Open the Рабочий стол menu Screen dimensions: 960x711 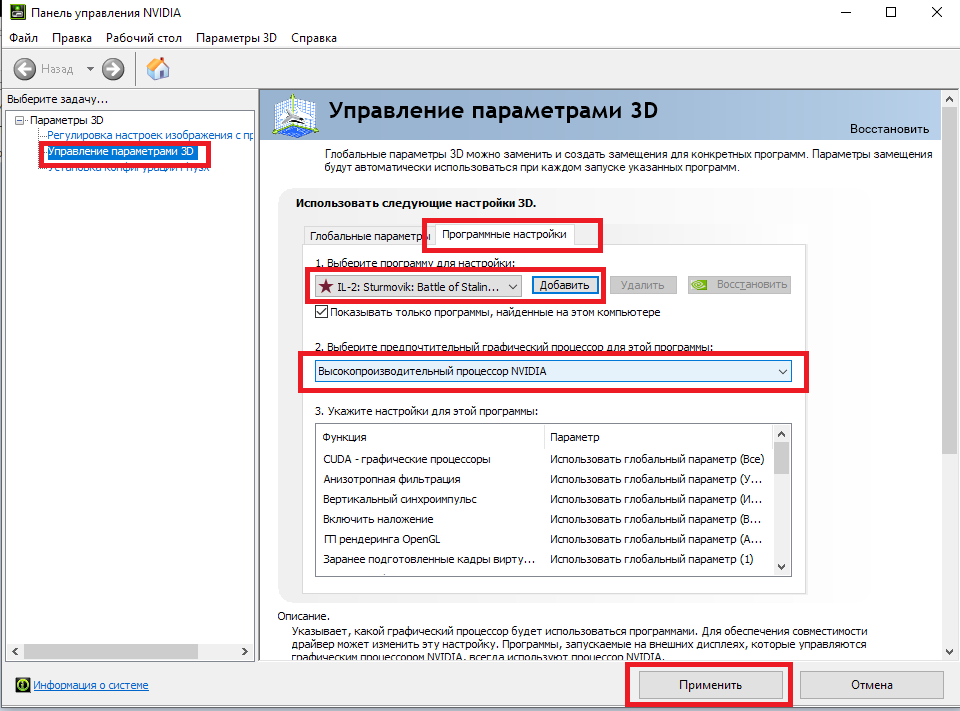tap(144, 38)
